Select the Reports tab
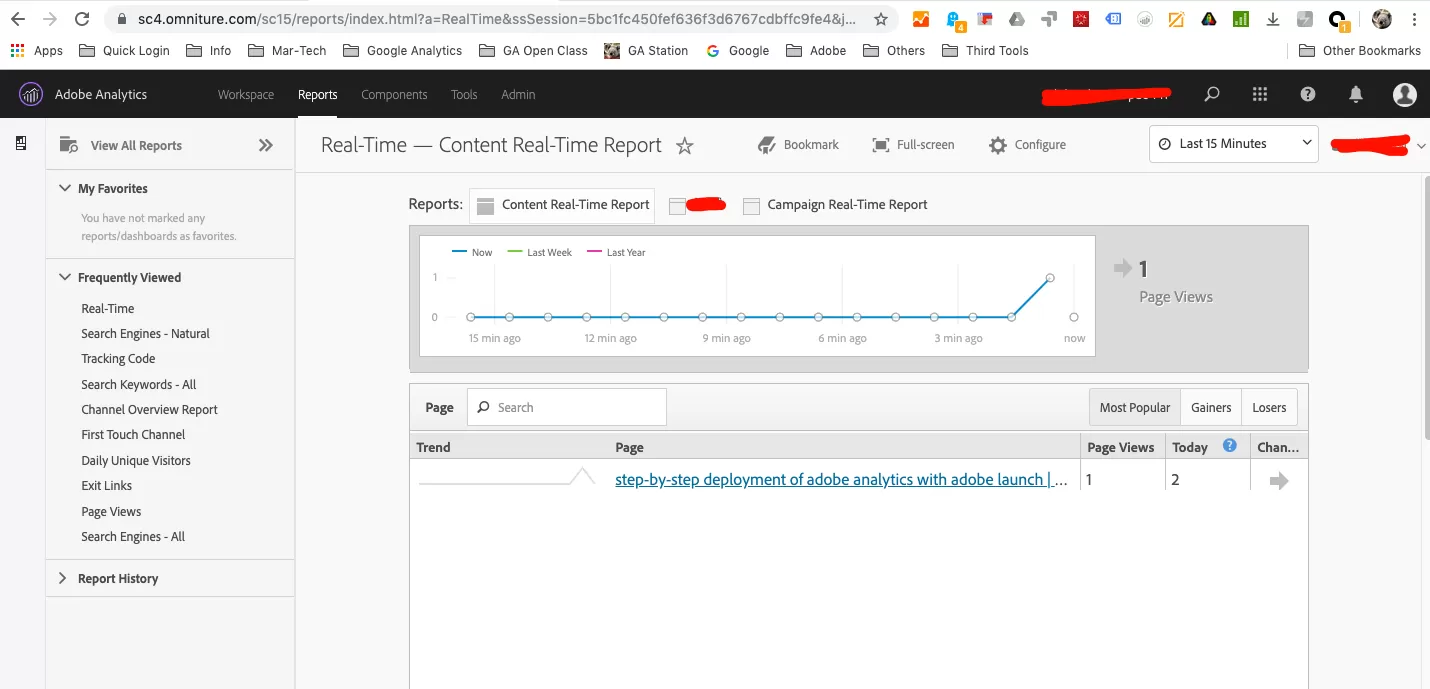The height and width of the screenshot is (689, 1430). (x=318, y=94)
